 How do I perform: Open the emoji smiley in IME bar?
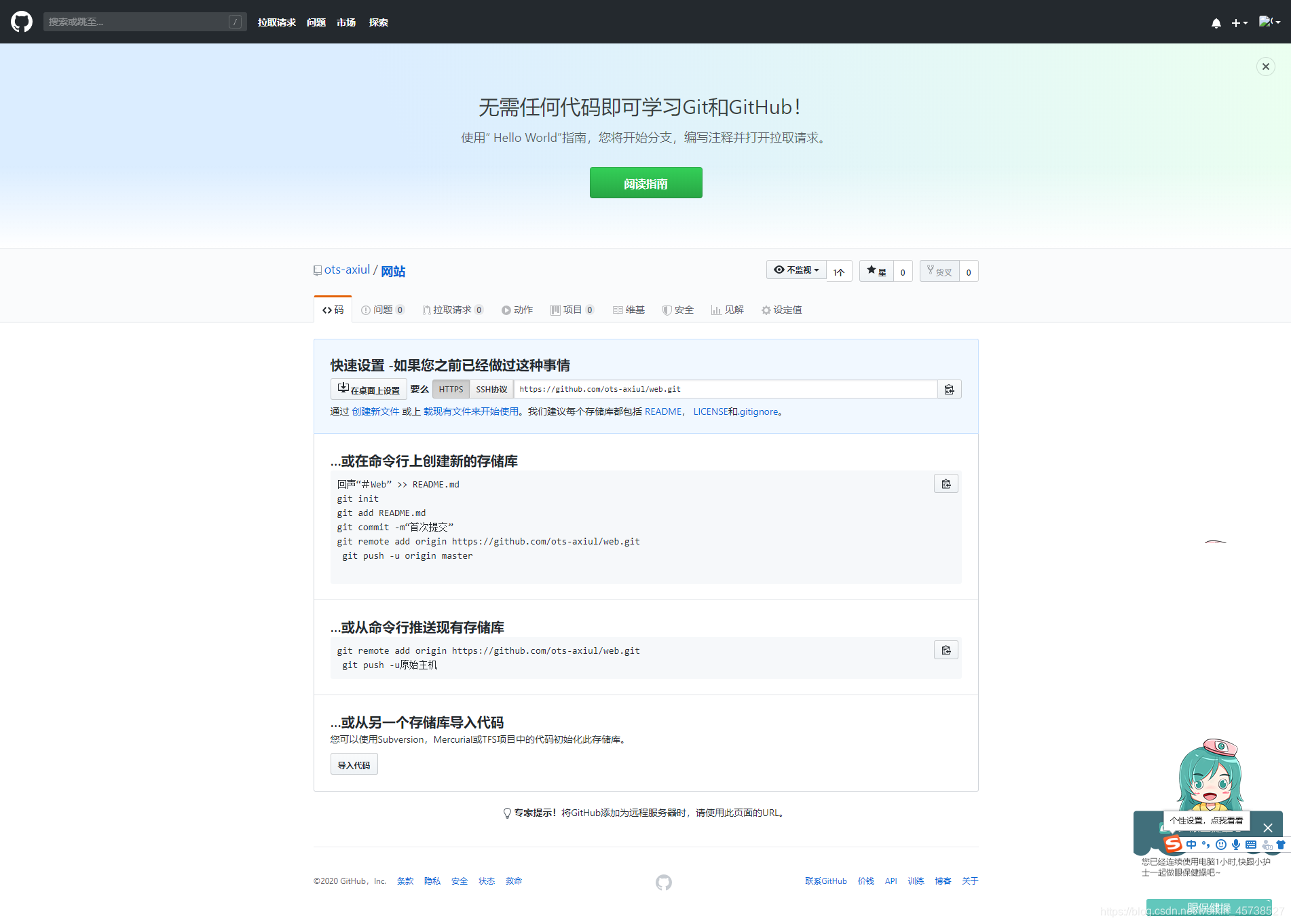pyautogui.click(x=1221, y=845)
